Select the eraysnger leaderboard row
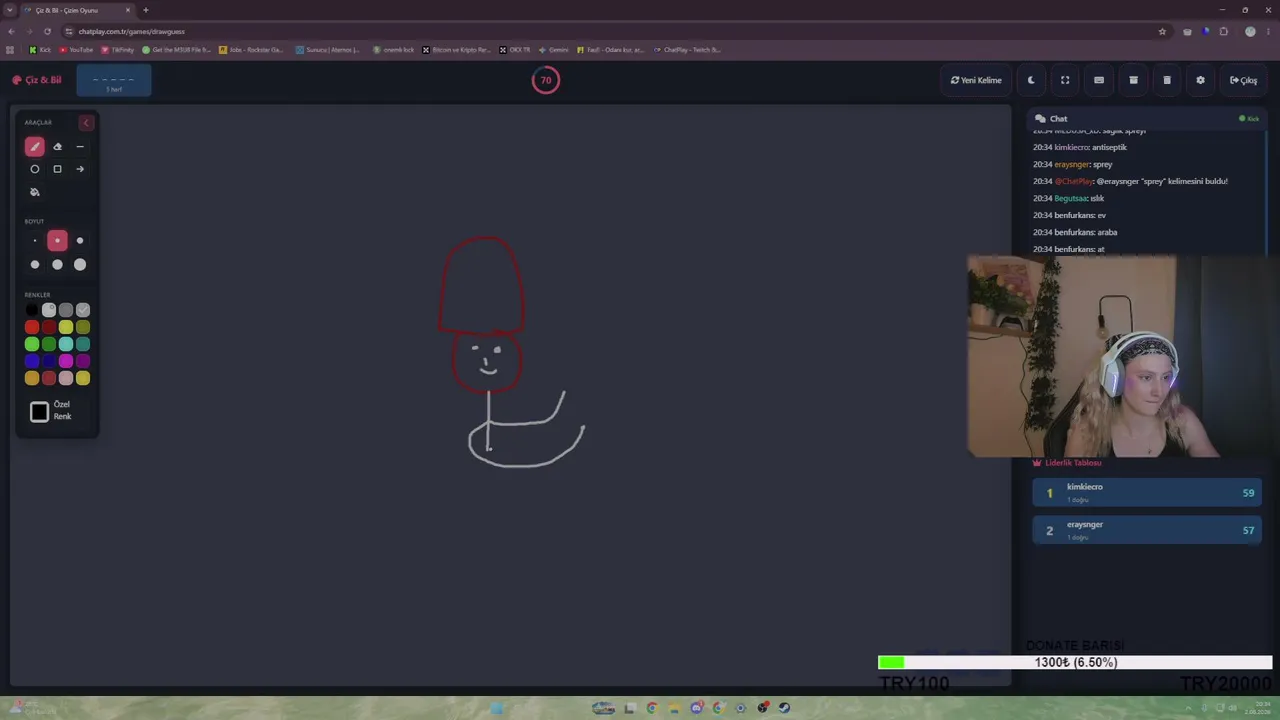Viewport: 1280px width, 720px height. point(1147,530)
